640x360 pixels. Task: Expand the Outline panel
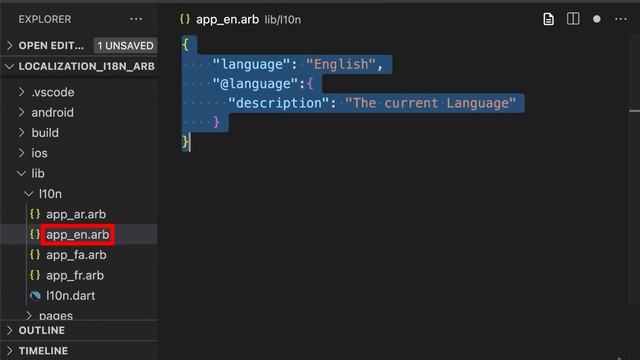pos(10,330)
